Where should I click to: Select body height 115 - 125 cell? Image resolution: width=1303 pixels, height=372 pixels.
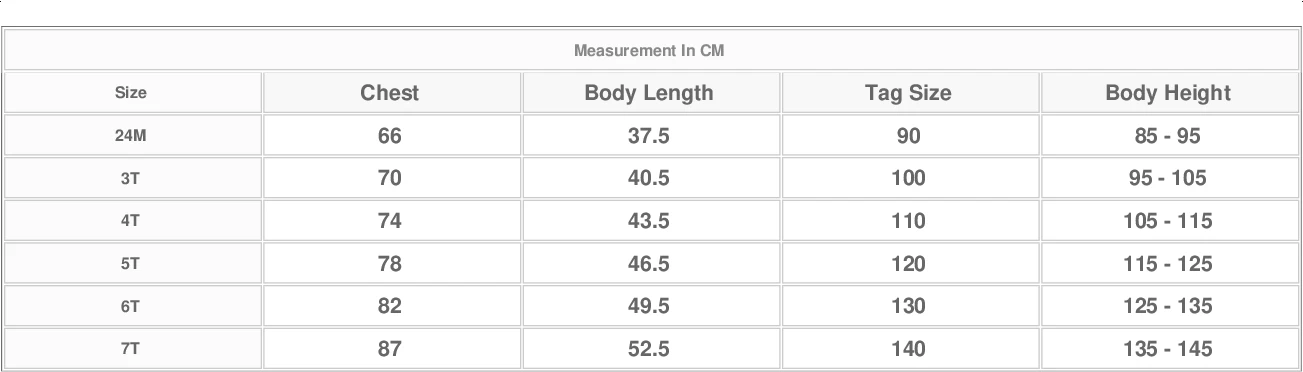click(1168, 264)
